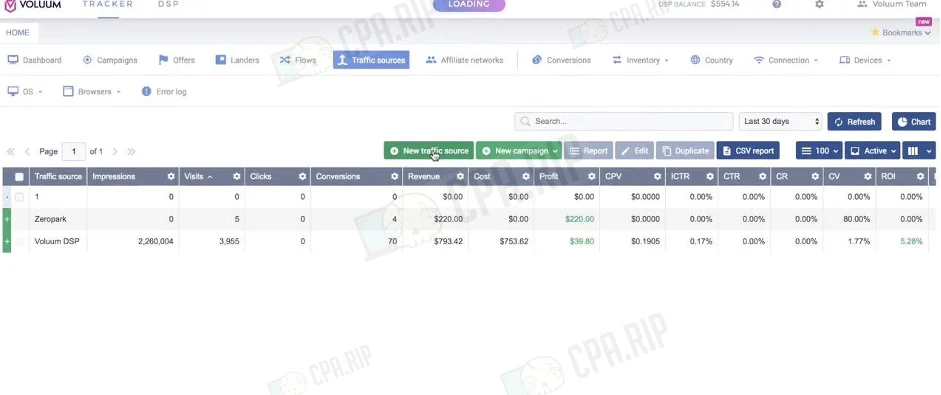Open the Last 30 days date range selector
941x395 pixels.
(x=780, y=121)
